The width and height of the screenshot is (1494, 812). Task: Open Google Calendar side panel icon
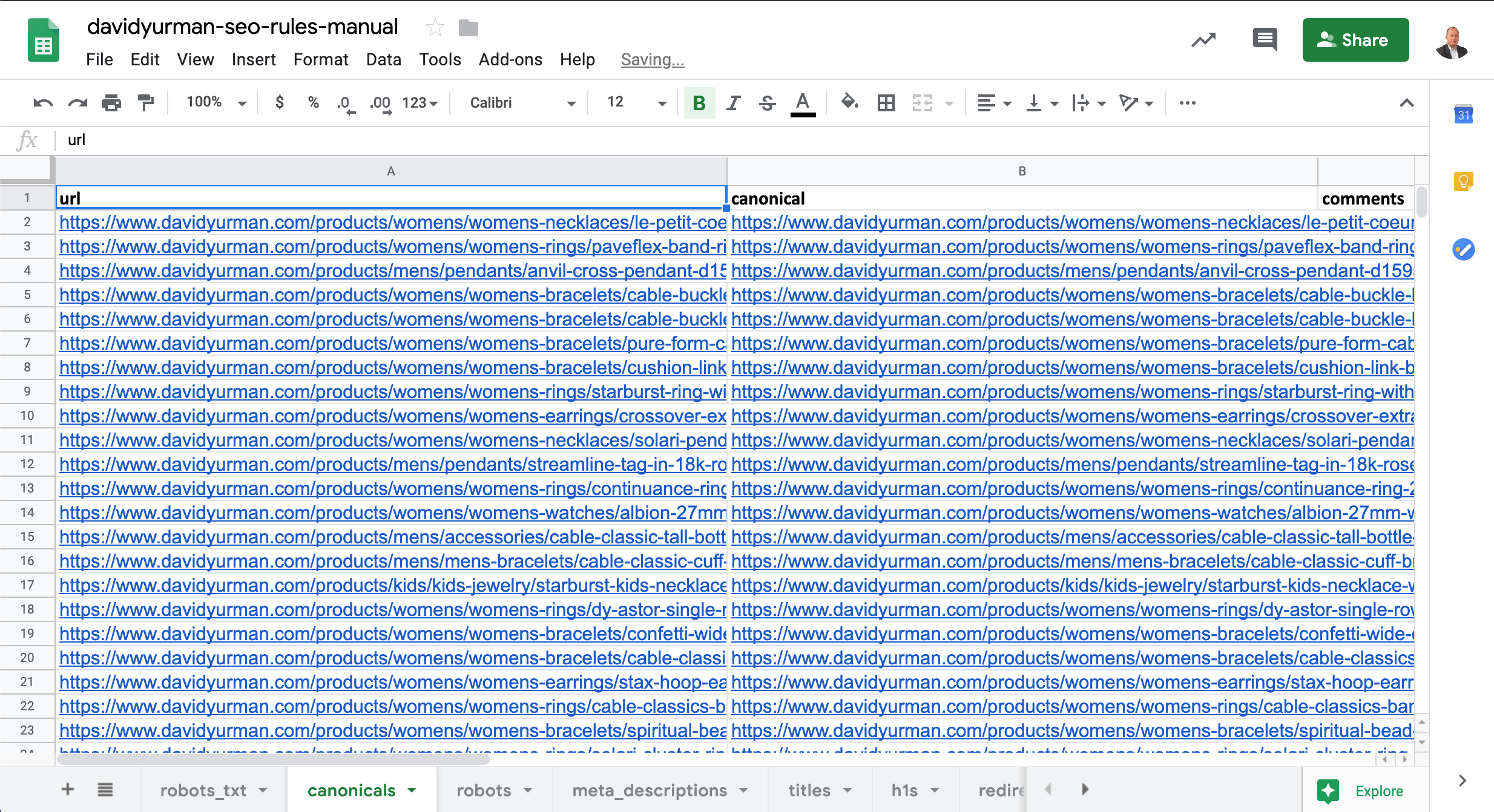pos(1463,114)
